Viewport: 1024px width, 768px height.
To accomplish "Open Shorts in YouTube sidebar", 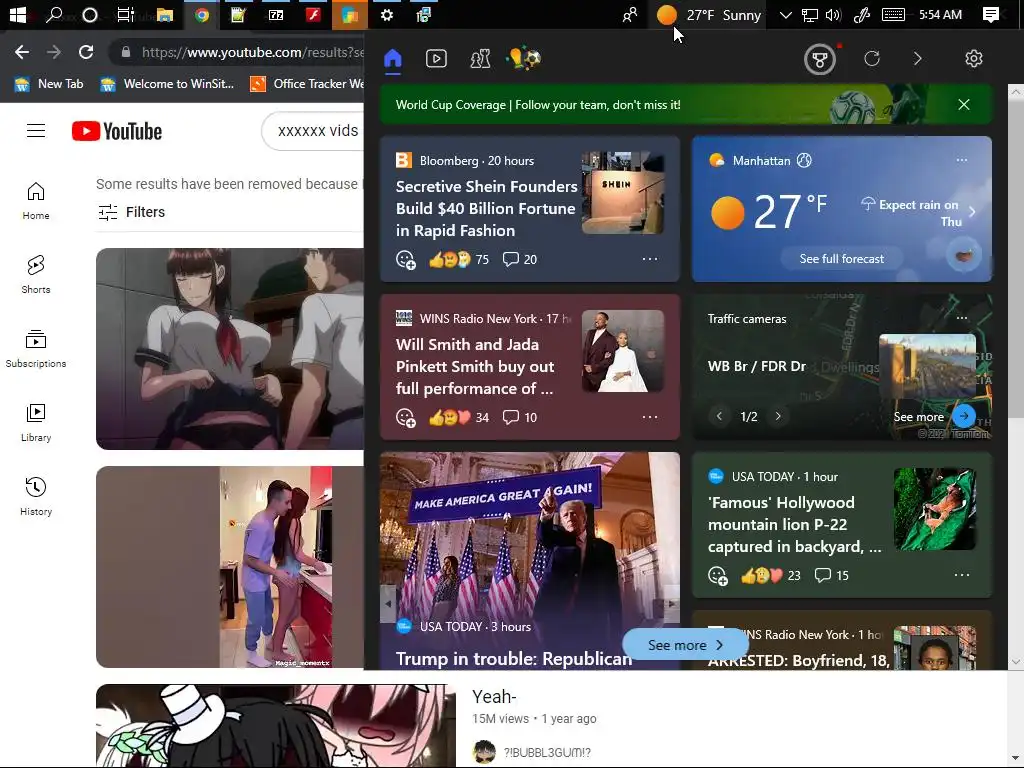I will (36, 274).
